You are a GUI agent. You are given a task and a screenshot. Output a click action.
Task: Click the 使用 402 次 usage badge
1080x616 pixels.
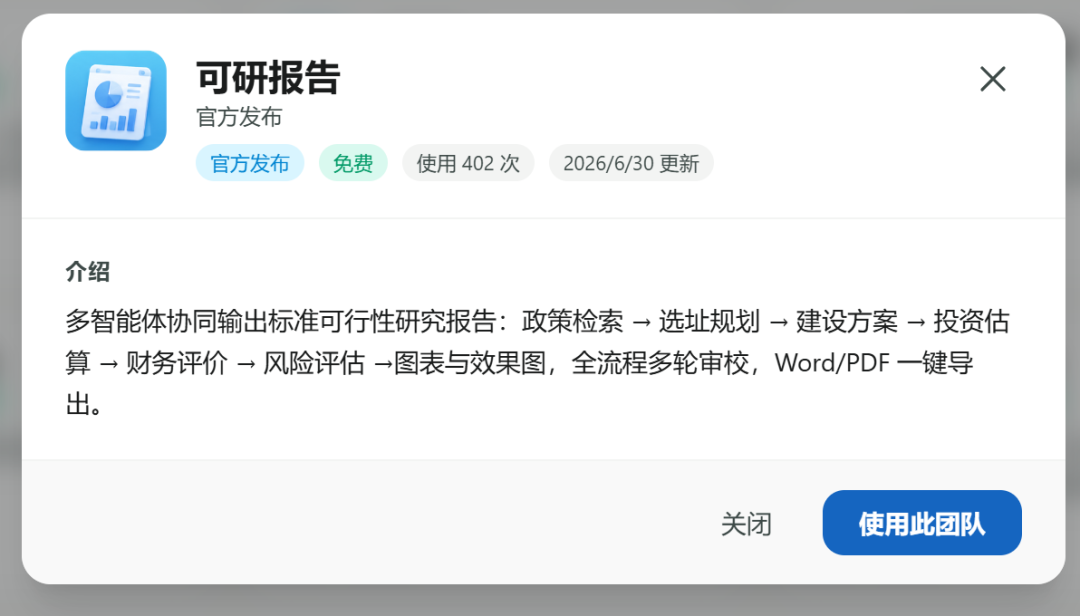[x=468, y=163]
